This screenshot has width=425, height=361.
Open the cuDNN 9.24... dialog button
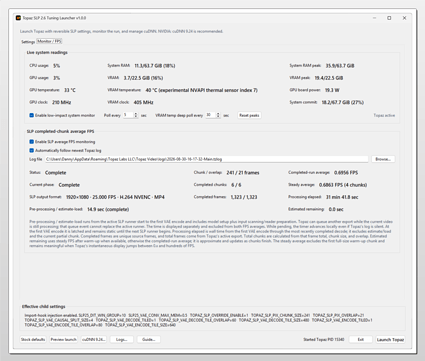pos(94,339)
